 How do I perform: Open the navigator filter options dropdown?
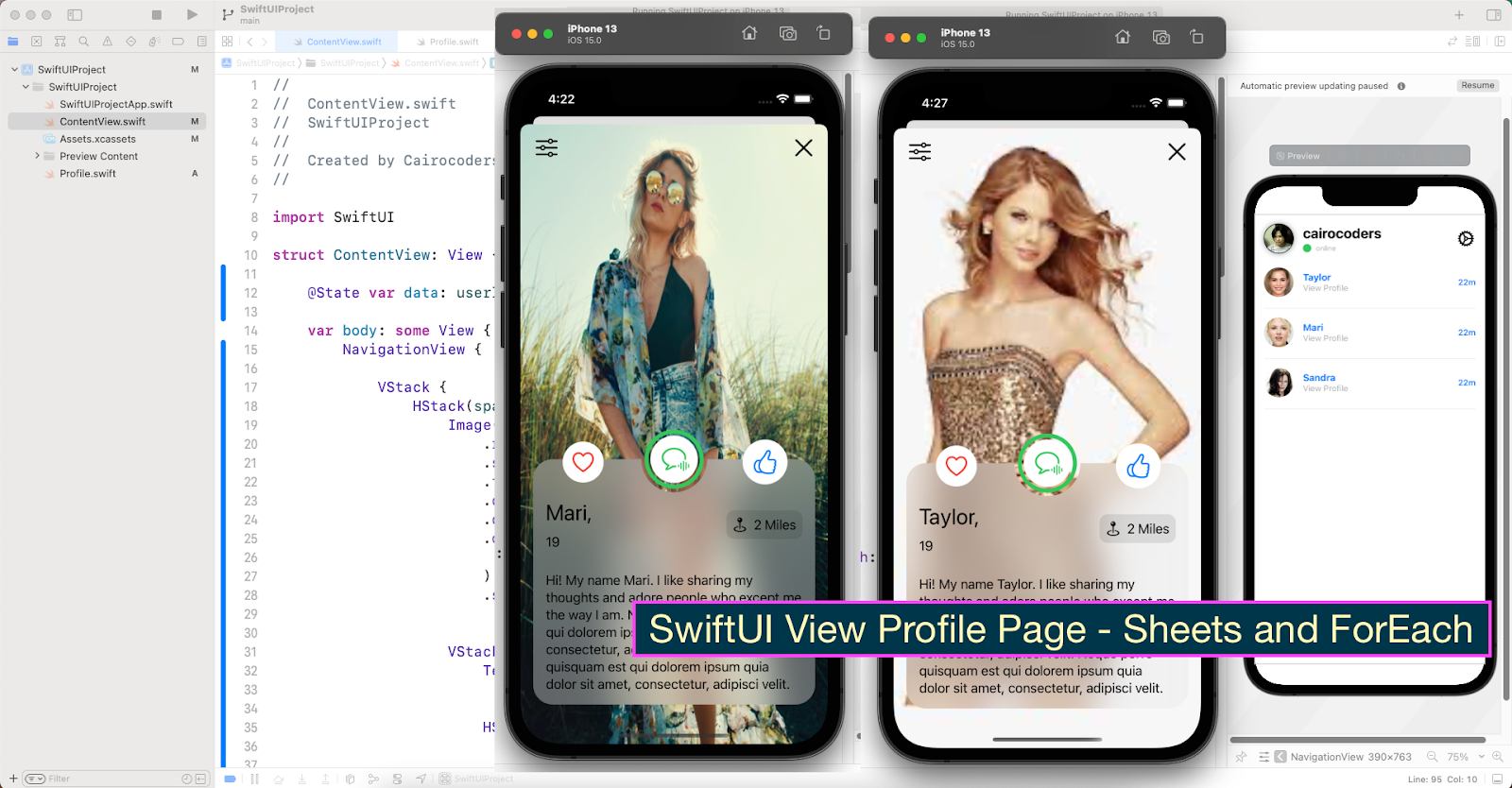(x=35, y=779)
